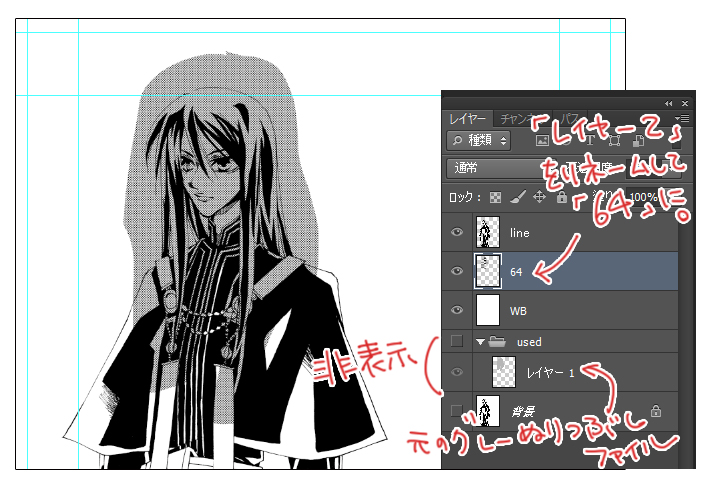Hide the 64 layer eye icon
This screenshot has height=492, width=718.
click(x=457, y=271)
